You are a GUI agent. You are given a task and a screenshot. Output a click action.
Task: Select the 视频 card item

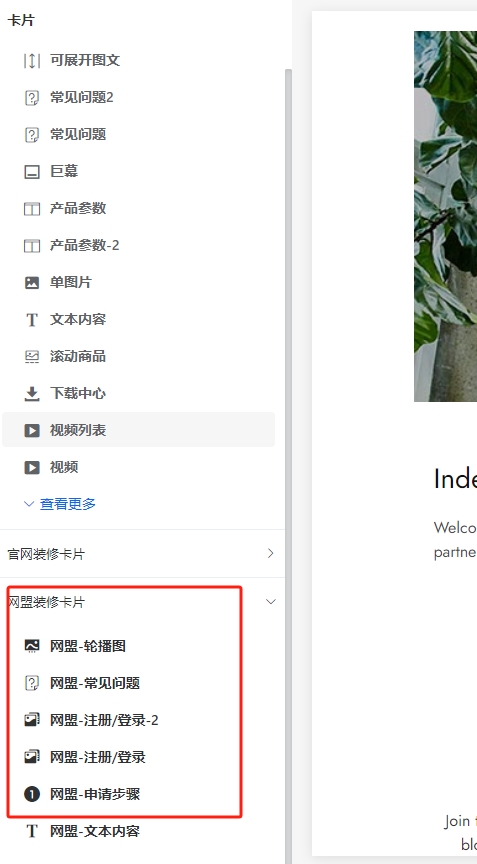point(138,467)
